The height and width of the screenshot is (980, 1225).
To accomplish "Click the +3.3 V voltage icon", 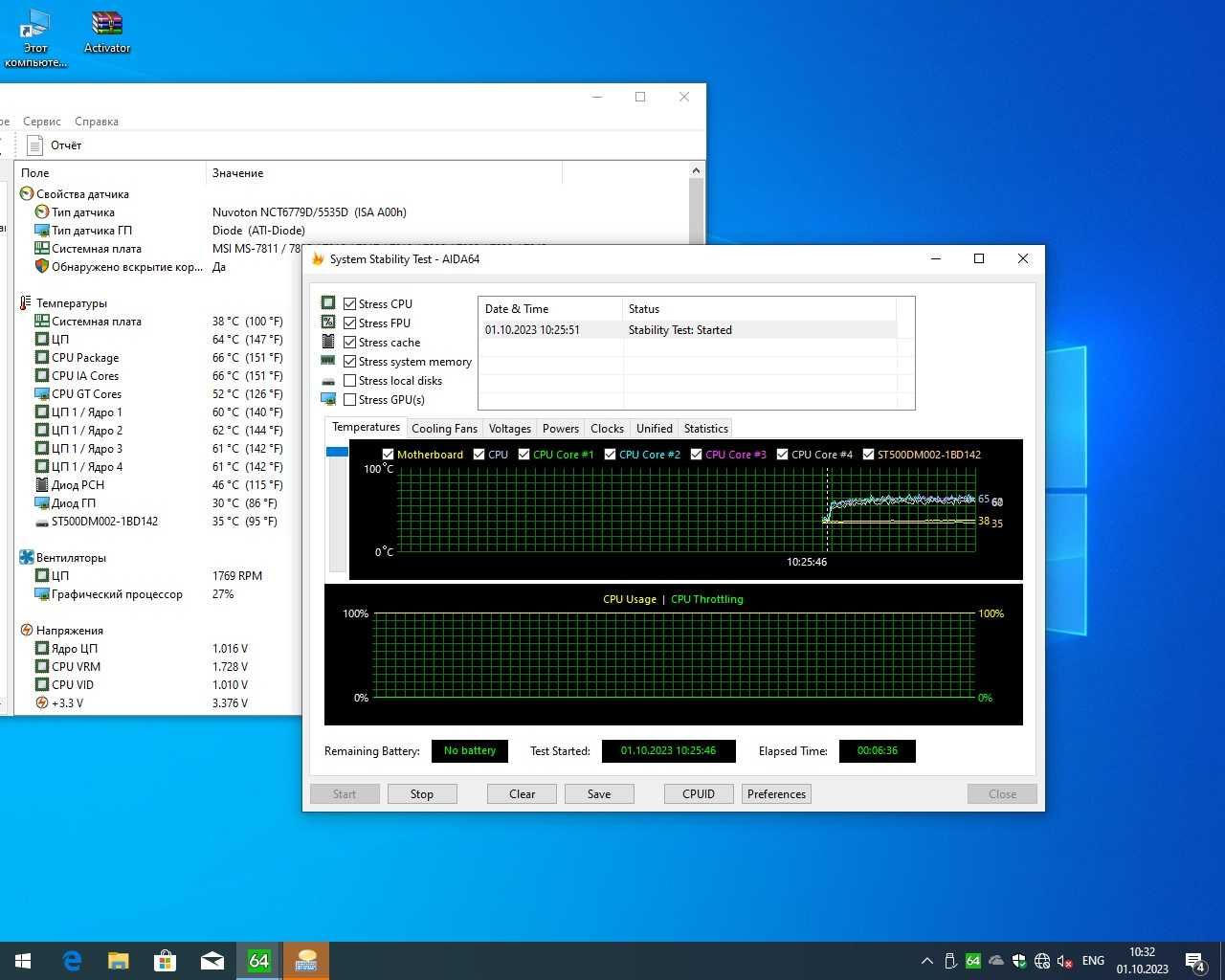I will [x=42, y=702].
